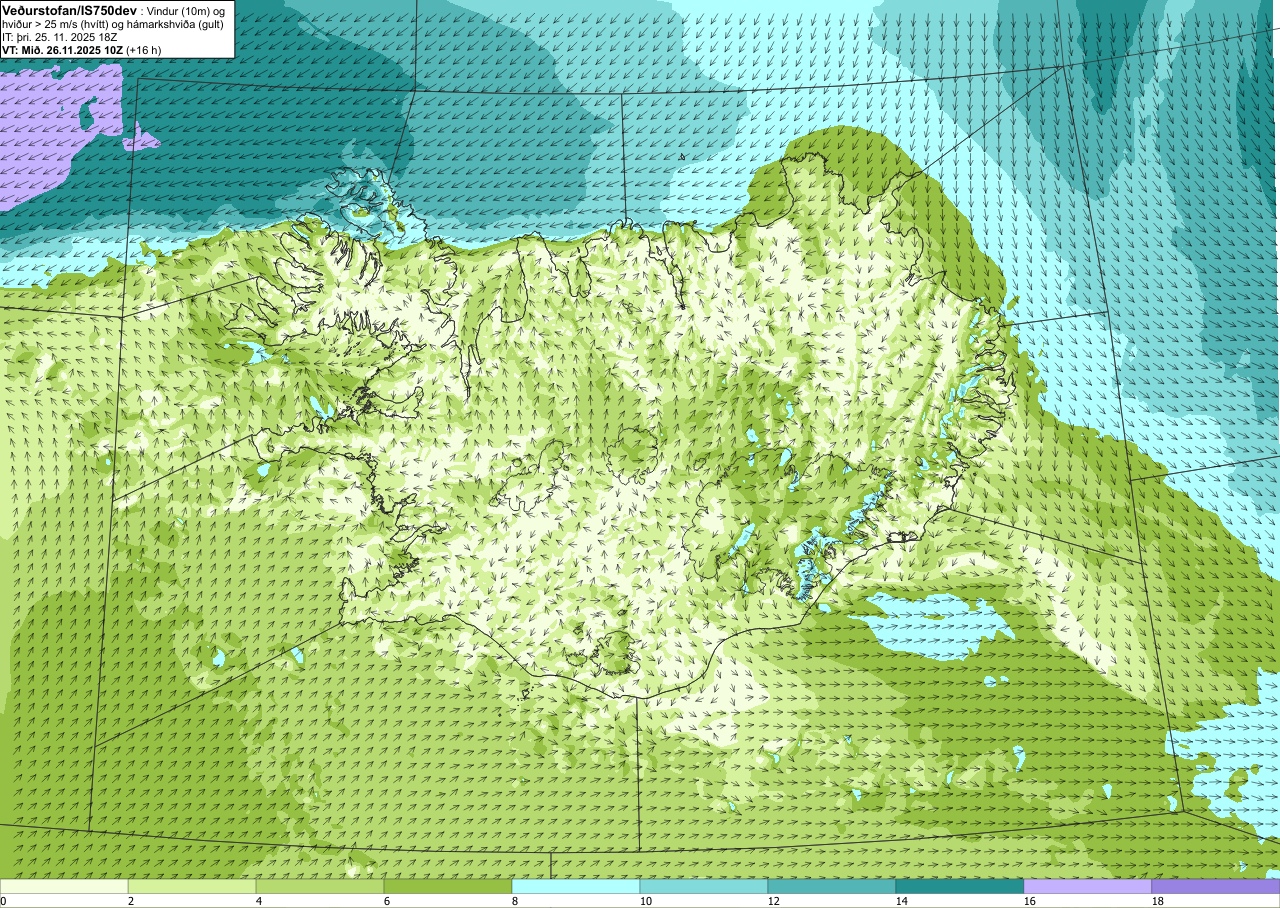Screen dimensions: 1280x908
Task: Click the violet legend swatch above 18
Action: [1216, 886]
